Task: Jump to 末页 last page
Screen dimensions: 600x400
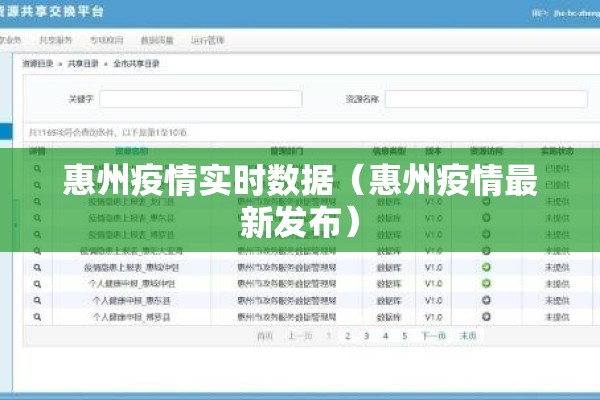Action: pos(468,336)
